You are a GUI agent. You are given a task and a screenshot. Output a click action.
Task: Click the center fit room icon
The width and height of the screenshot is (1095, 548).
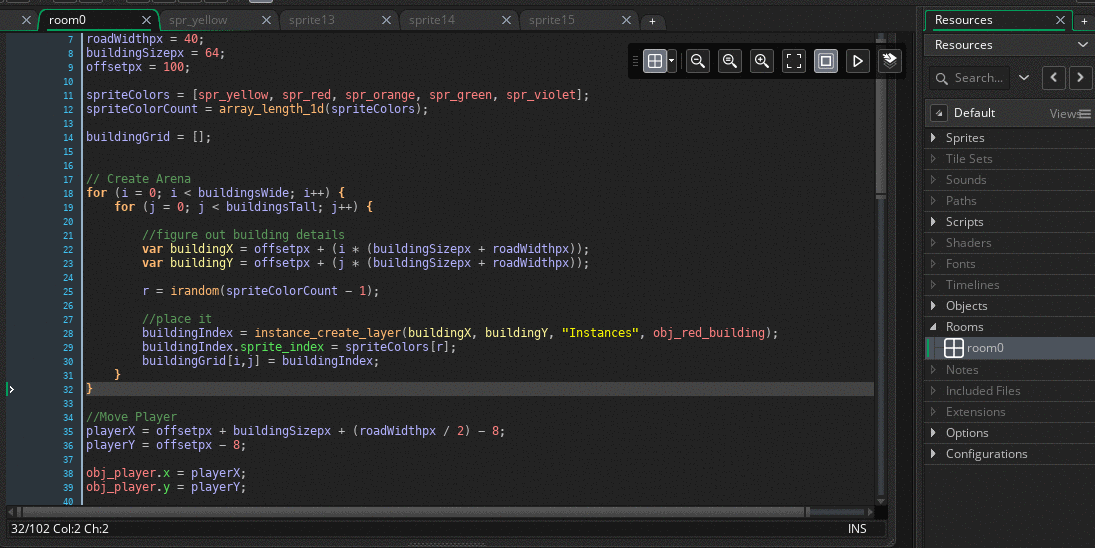tap(794, 61)
